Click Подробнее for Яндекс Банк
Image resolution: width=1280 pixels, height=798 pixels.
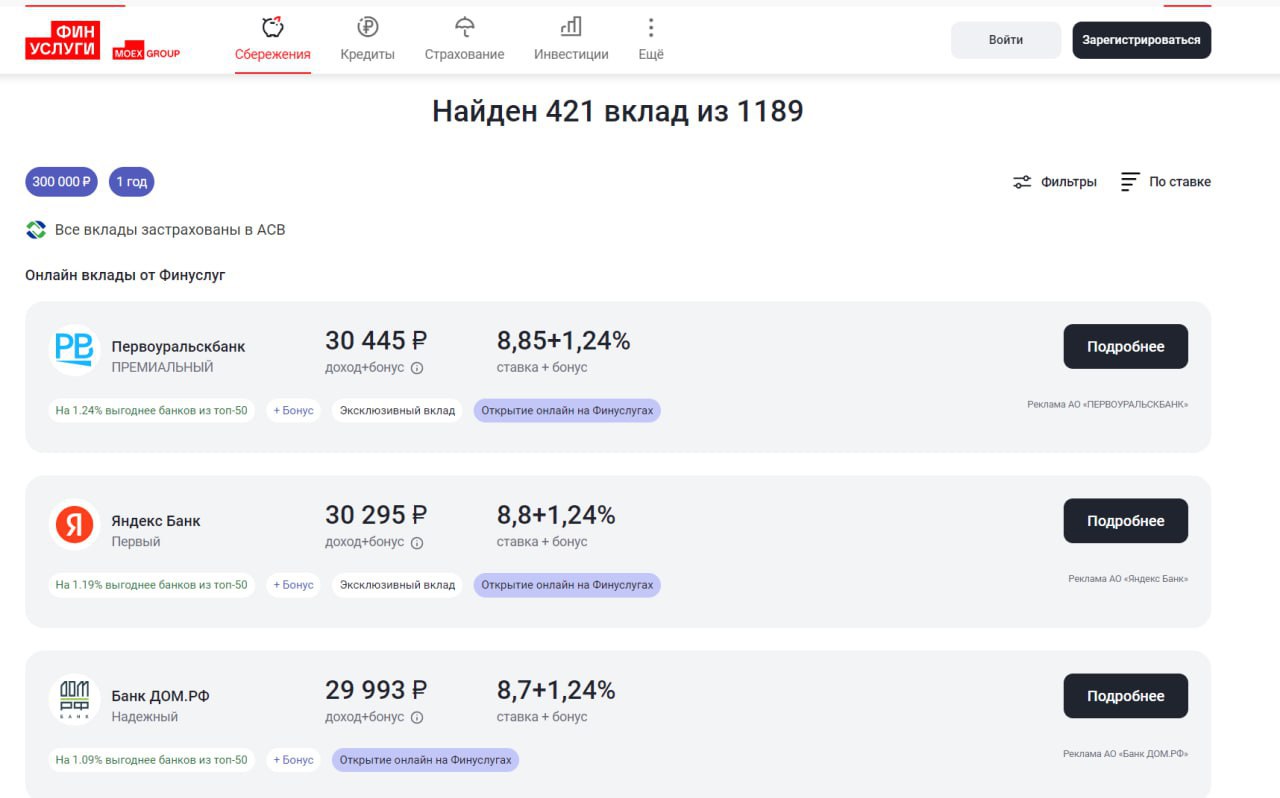[1125, 521]
